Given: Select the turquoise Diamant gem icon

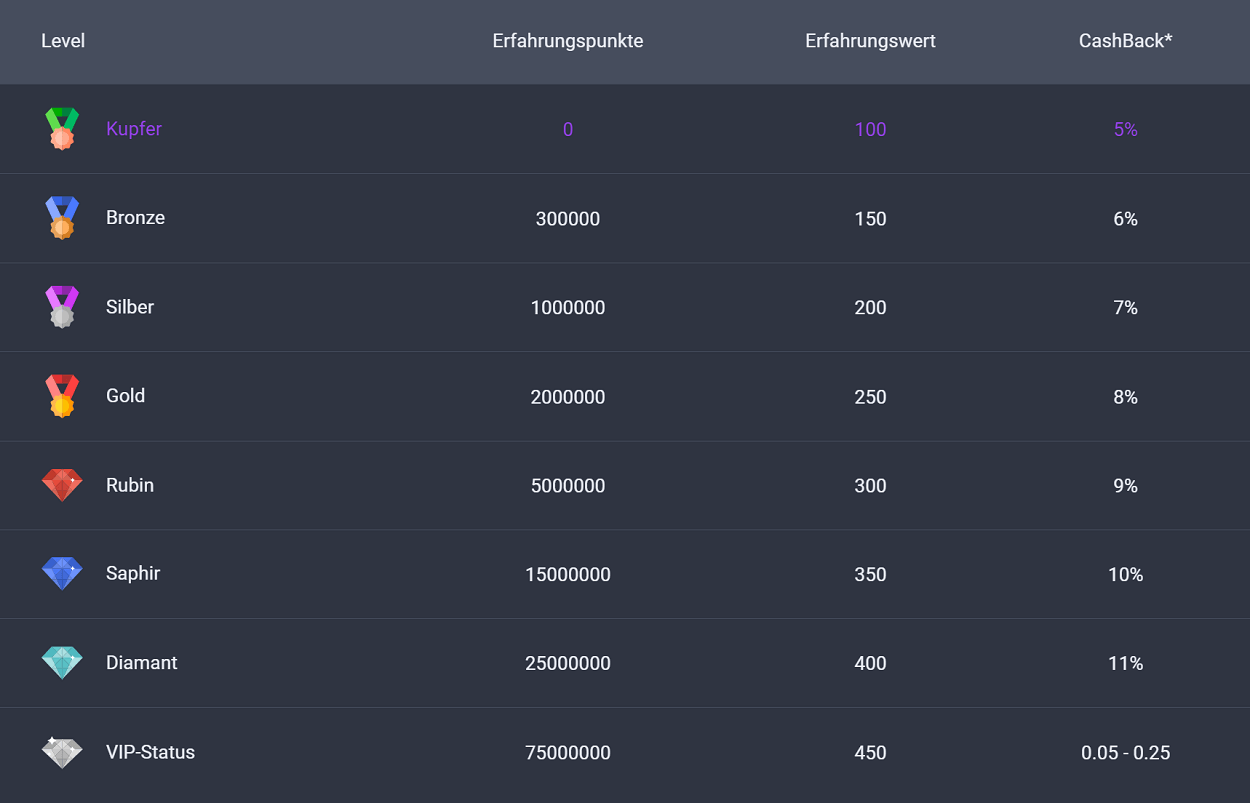Looking at the screenshot, I should [61, 662].
